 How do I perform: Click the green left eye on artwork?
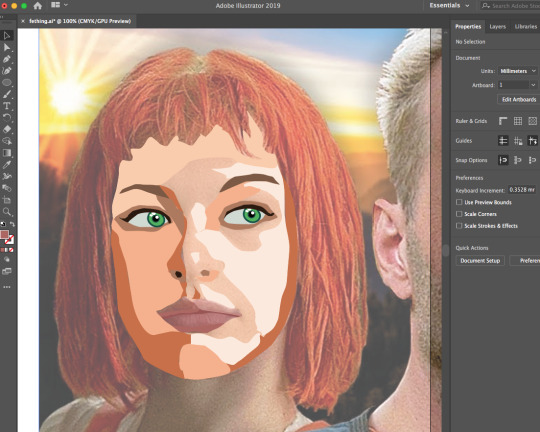(x=156, y=219)
